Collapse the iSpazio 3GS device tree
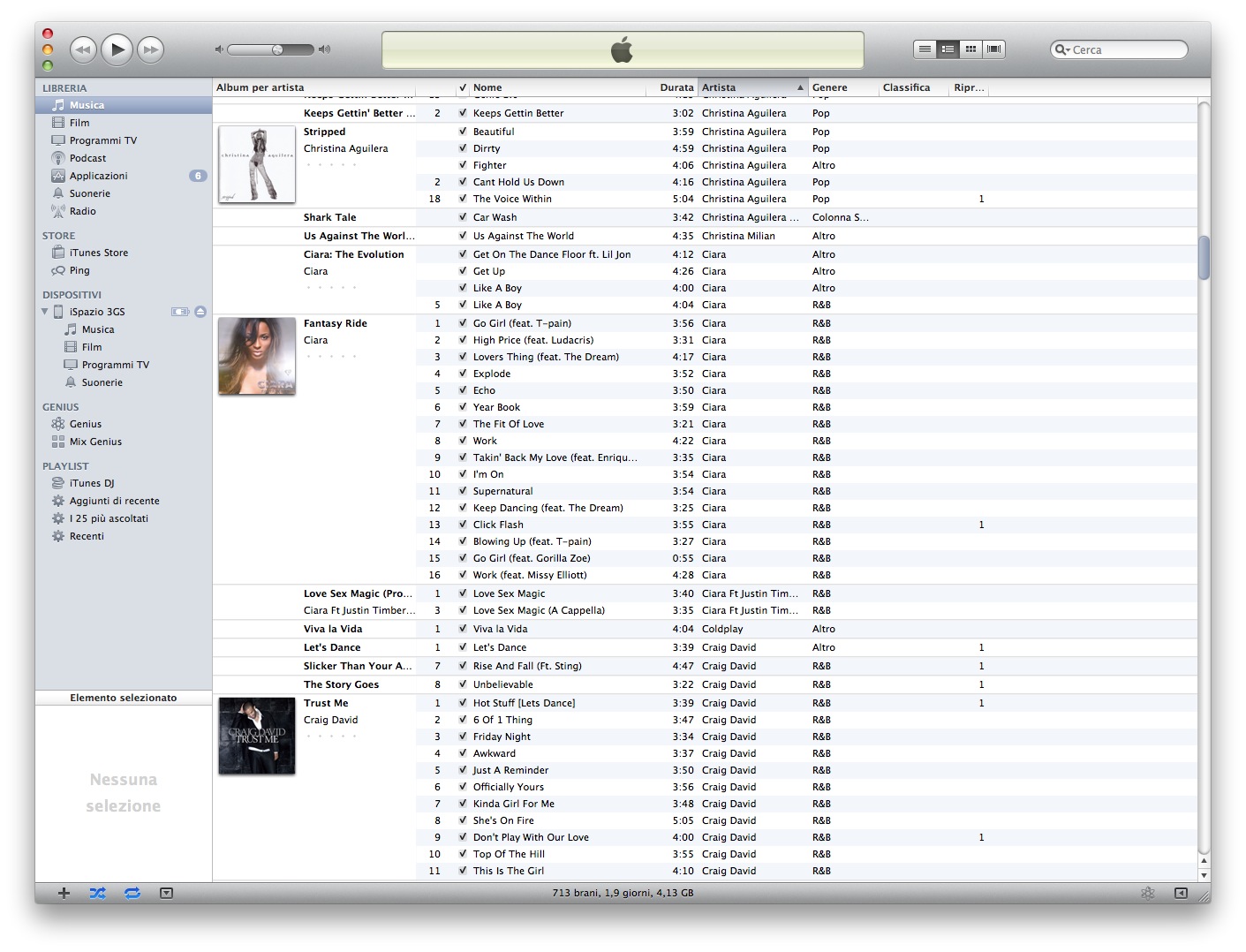 pyautogui.click(x=45, y=312)
